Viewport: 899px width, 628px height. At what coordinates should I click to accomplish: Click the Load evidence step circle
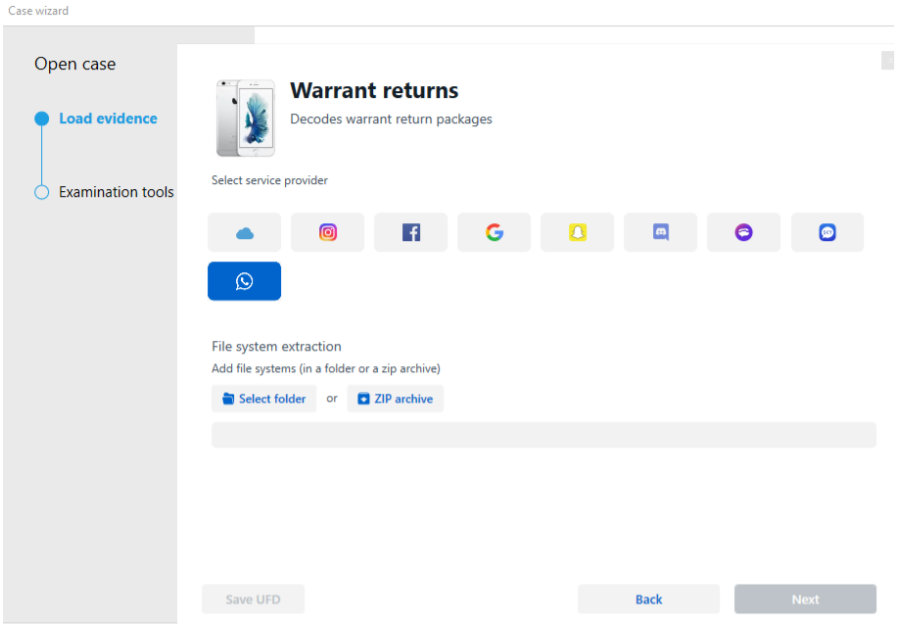pyautogui.click(x=41, y=118)
